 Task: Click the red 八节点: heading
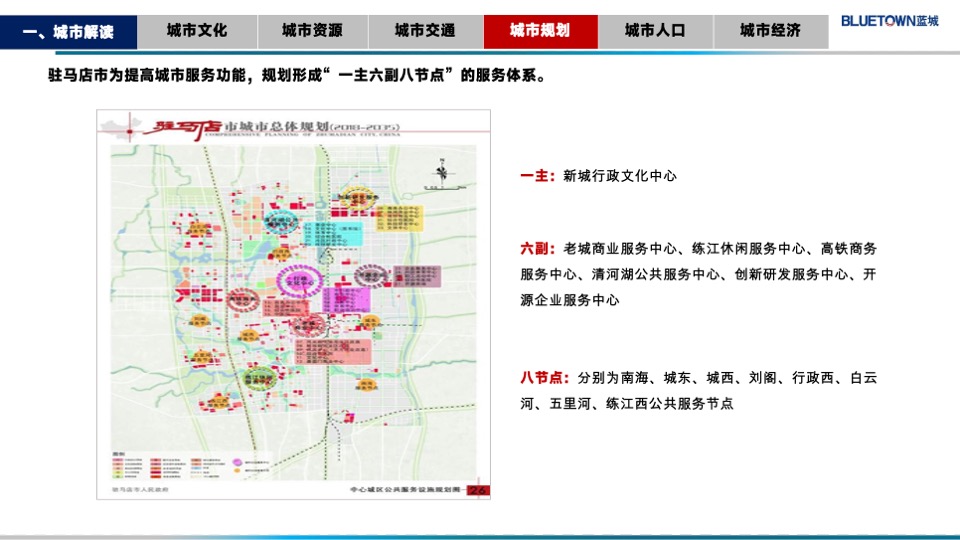tap(544, 378)
